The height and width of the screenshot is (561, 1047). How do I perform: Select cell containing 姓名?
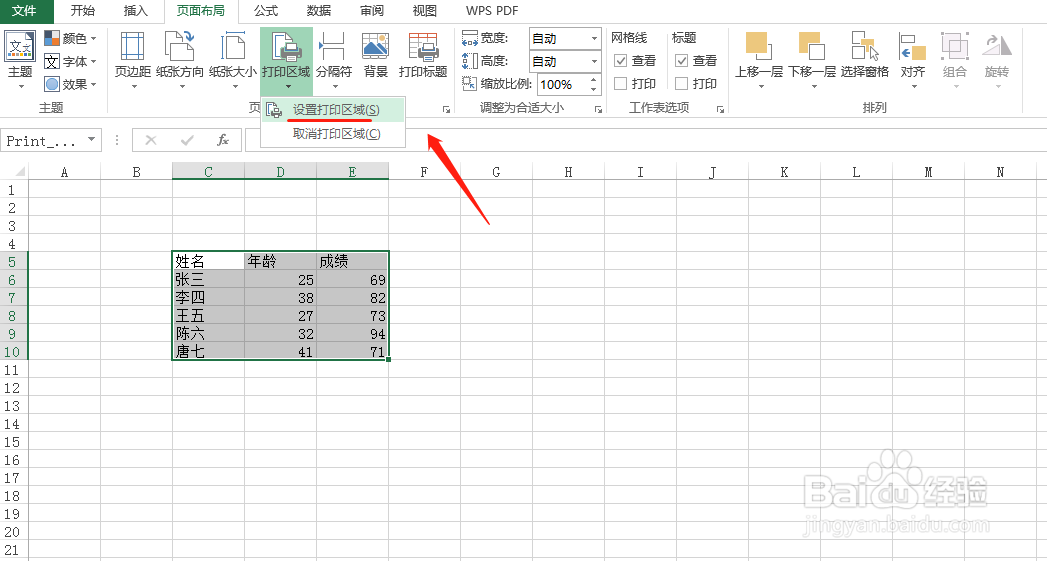click(208, 261)
